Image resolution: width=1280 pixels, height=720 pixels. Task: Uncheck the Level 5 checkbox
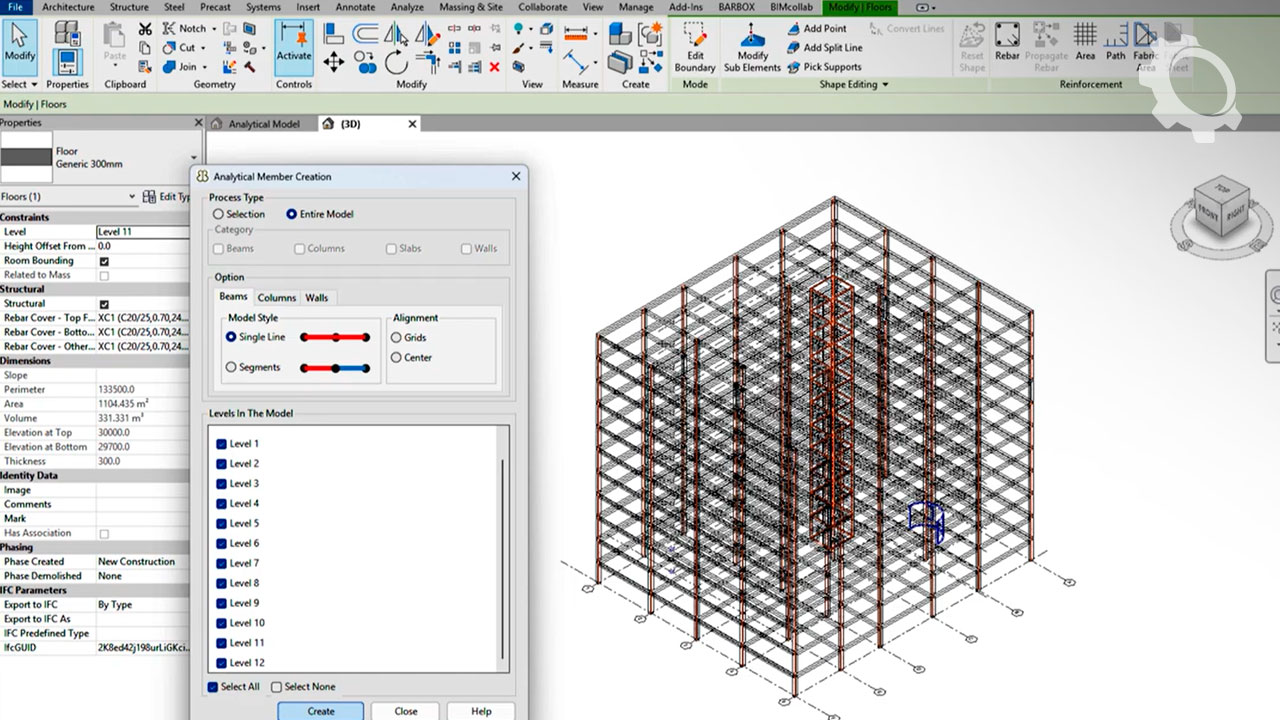222,523
